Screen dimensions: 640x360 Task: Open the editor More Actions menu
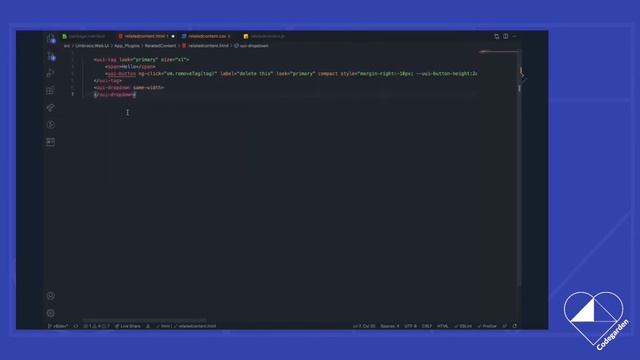pyautogui.click(x=515, y=36)
